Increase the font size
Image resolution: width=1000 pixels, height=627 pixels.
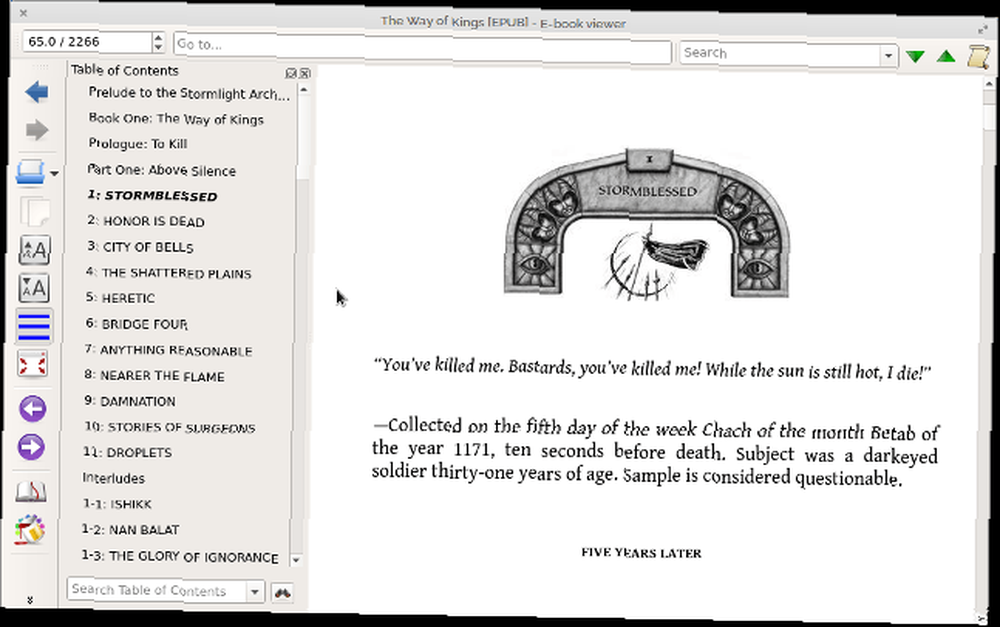(x=34, y=250)
